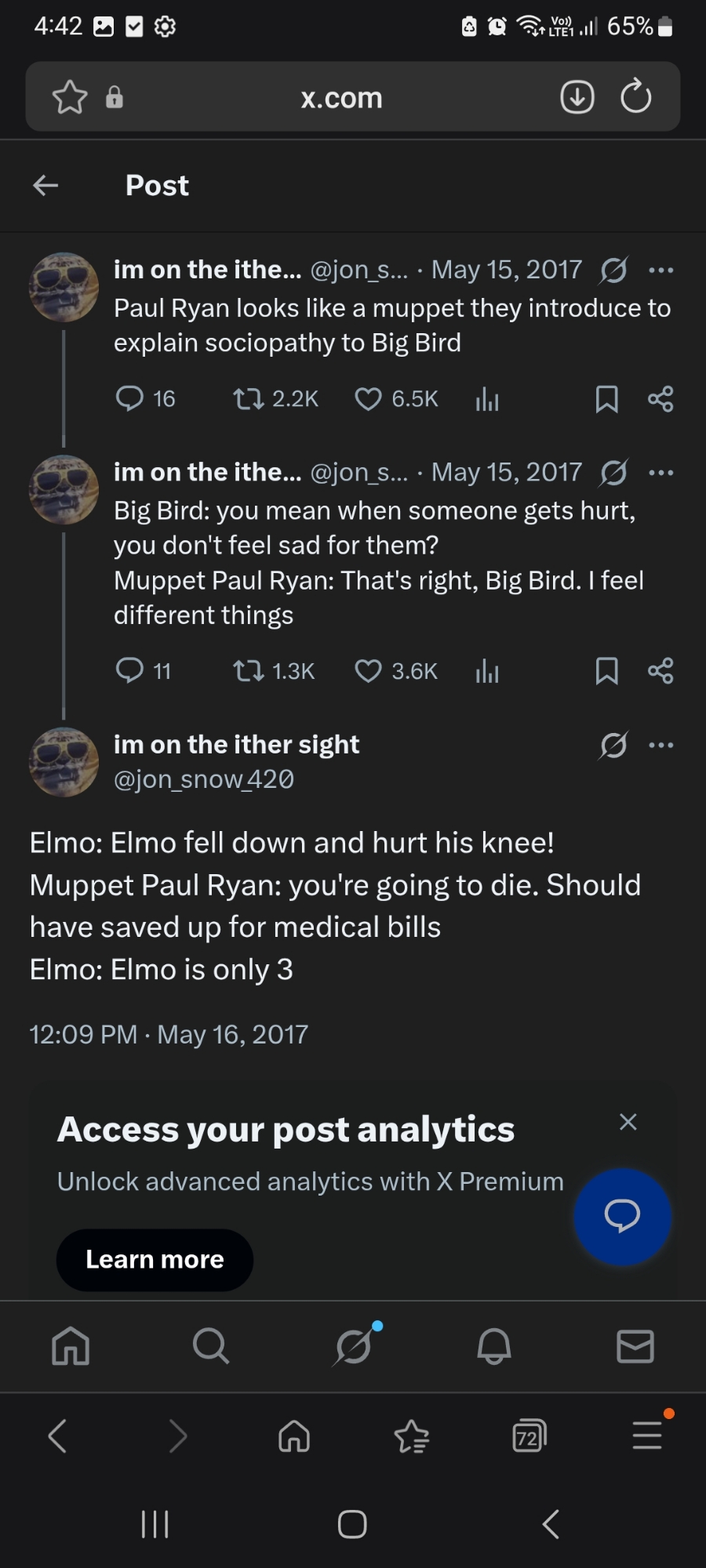View analytics for the Big Bird reply

pos(487,671)
